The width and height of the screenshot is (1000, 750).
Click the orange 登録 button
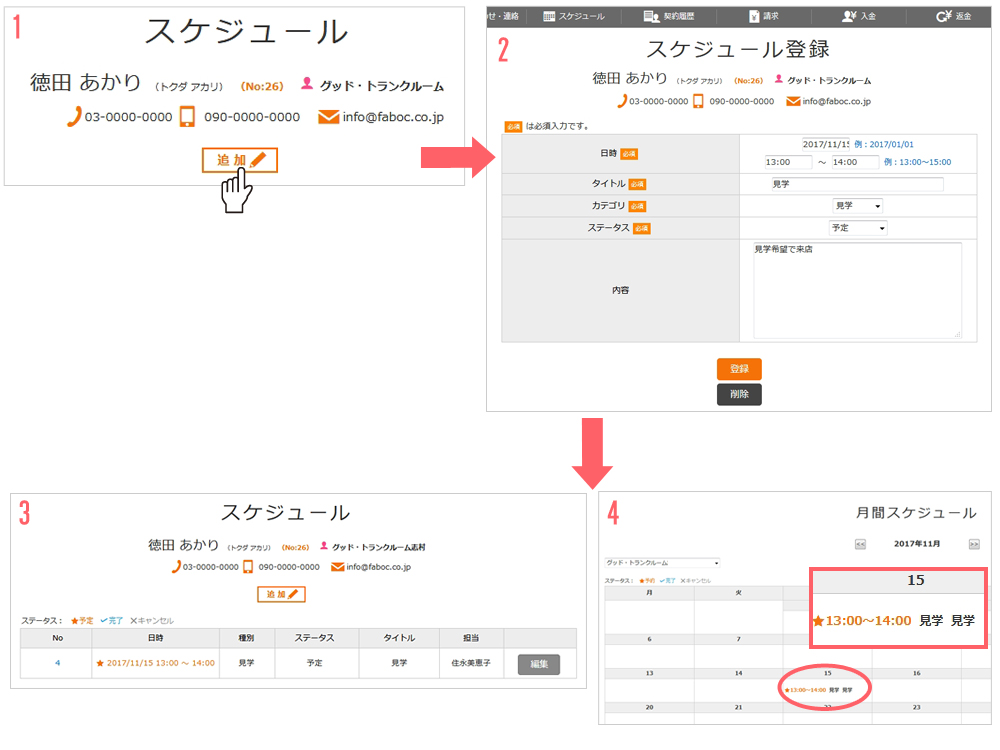pyautogui.click(x=739, y=369)
